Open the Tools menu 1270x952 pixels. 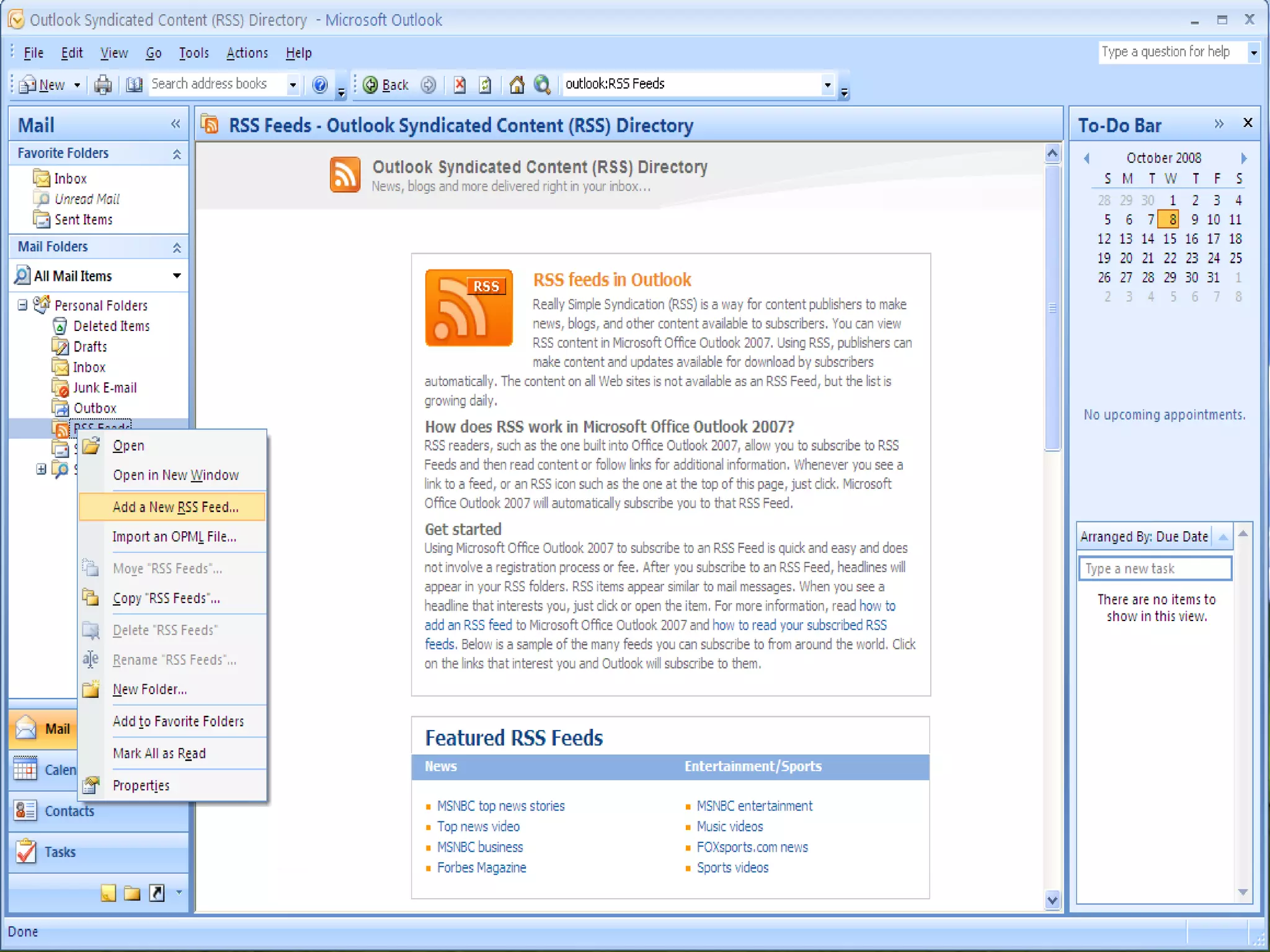(x=193, y=53)
